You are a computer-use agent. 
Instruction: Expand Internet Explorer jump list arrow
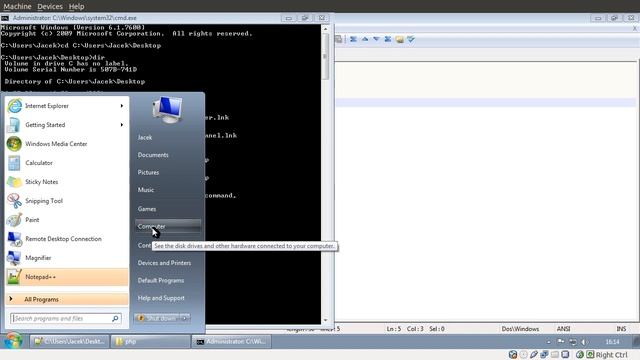[x=122, y=106]
